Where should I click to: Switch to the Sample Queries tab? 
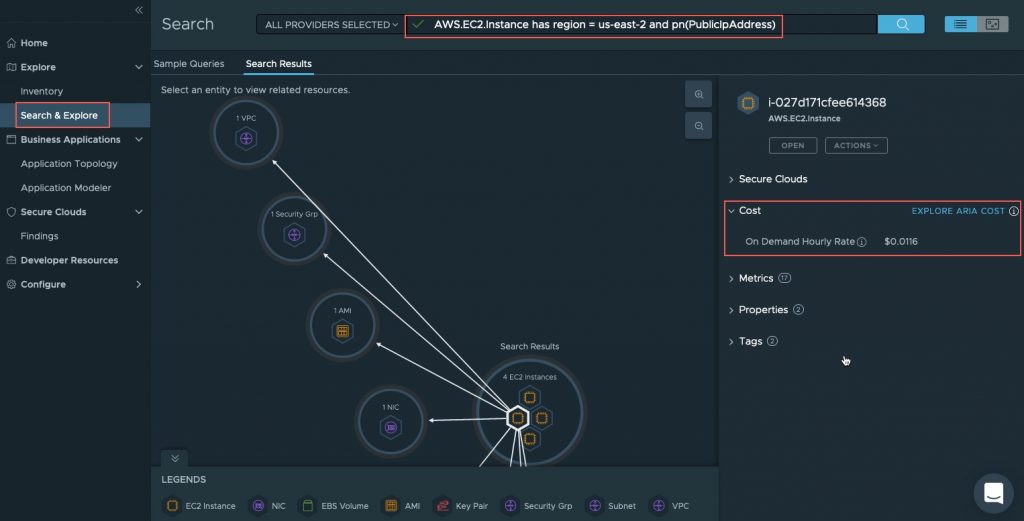click(x=189, y=64)
